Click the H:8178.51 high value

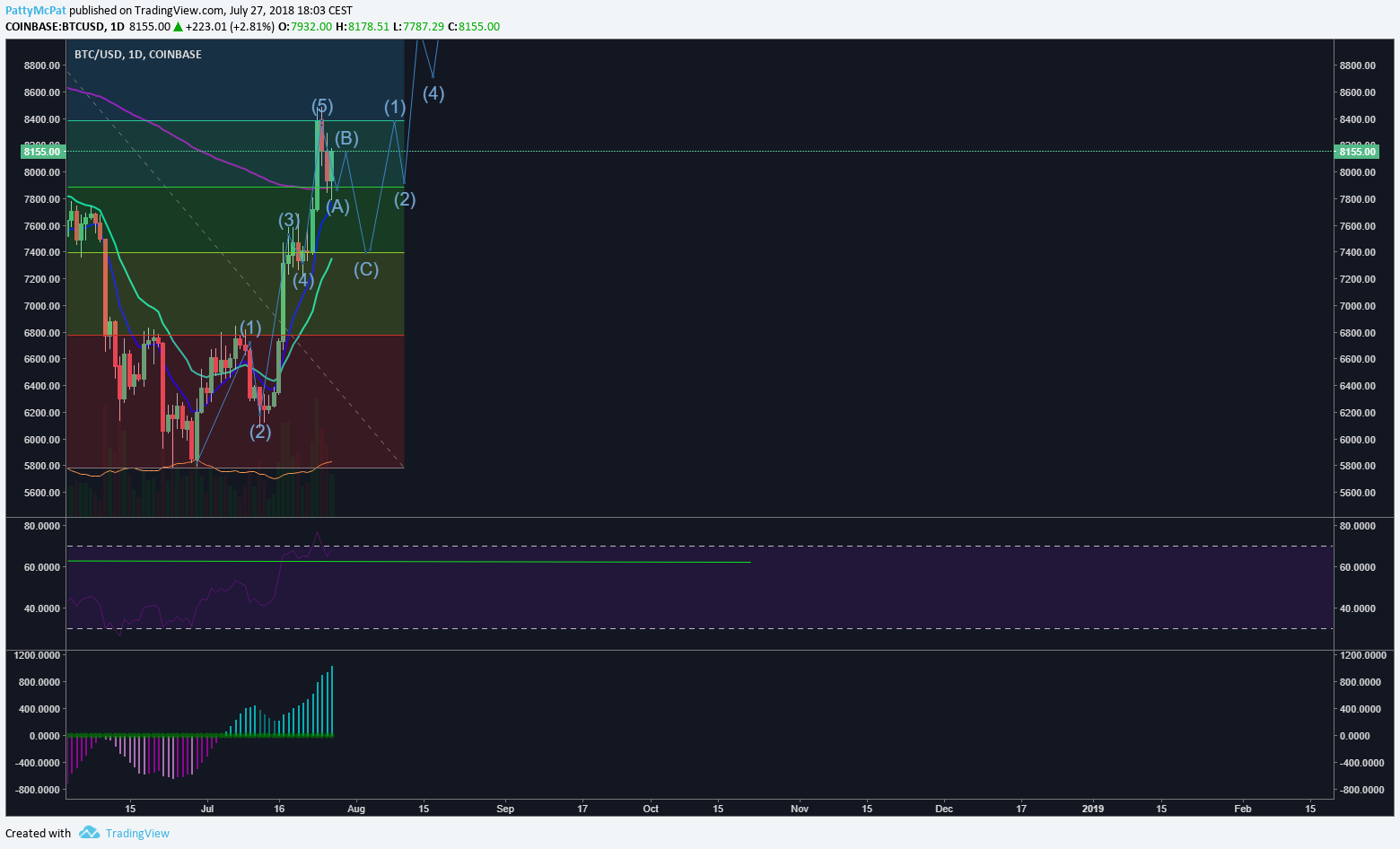pos(363,27)
